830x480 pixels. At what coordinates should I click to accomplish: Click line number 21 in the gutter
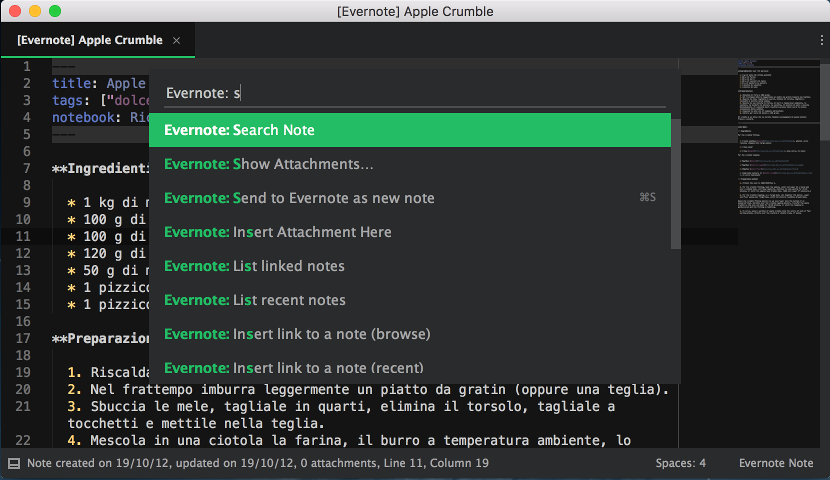click(23, 406)
